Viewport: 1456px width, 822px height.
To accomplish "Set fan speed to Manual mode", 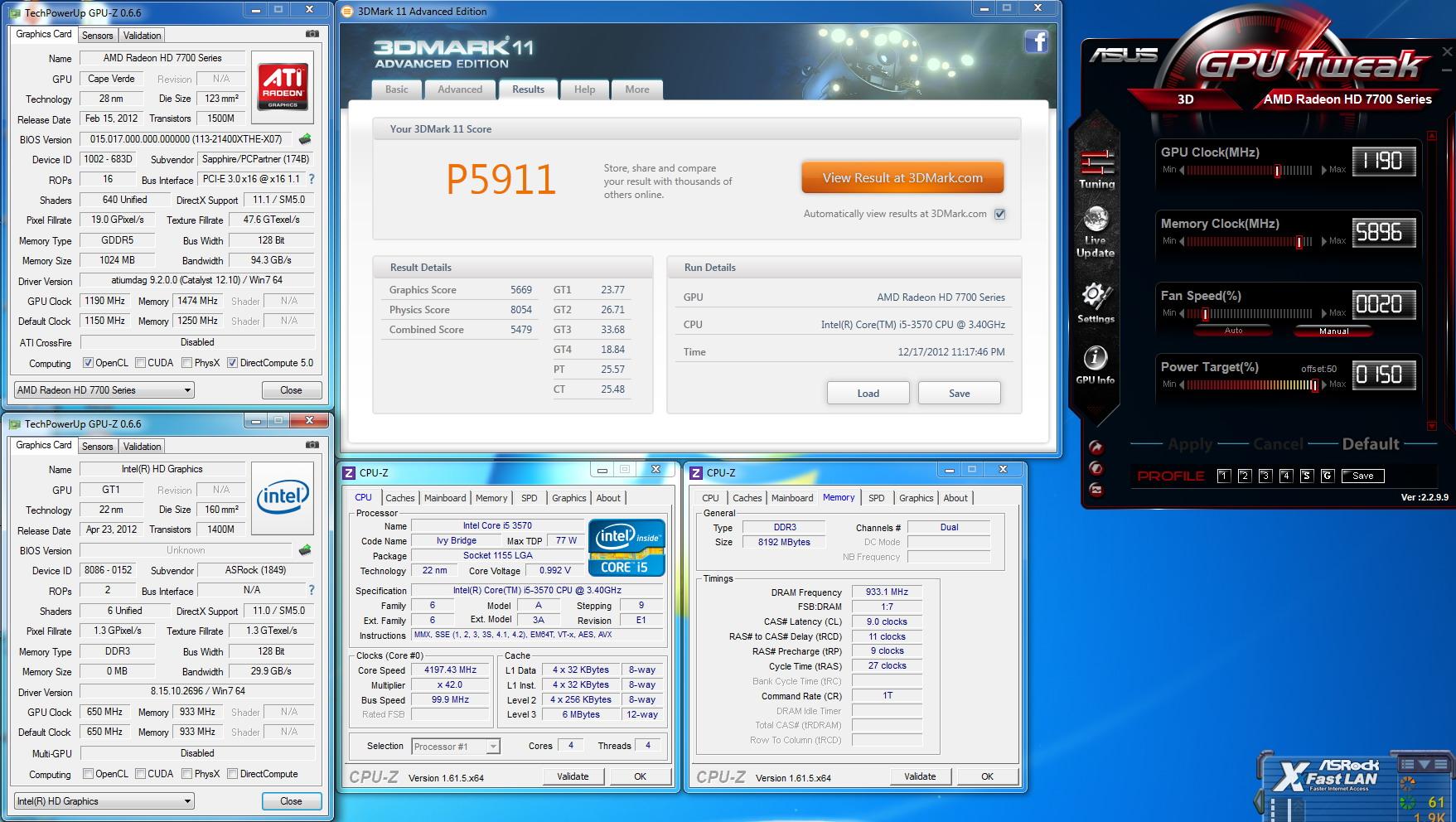I will pos(1333,331).
